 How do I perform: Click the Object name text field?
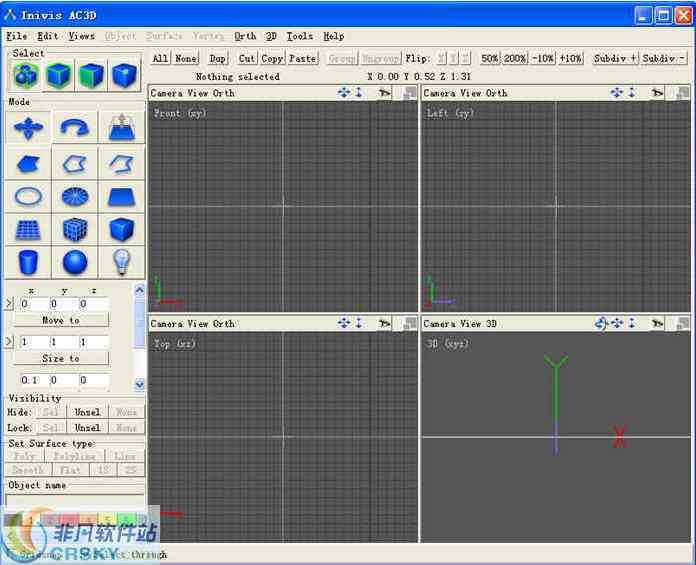pos(75,499)
